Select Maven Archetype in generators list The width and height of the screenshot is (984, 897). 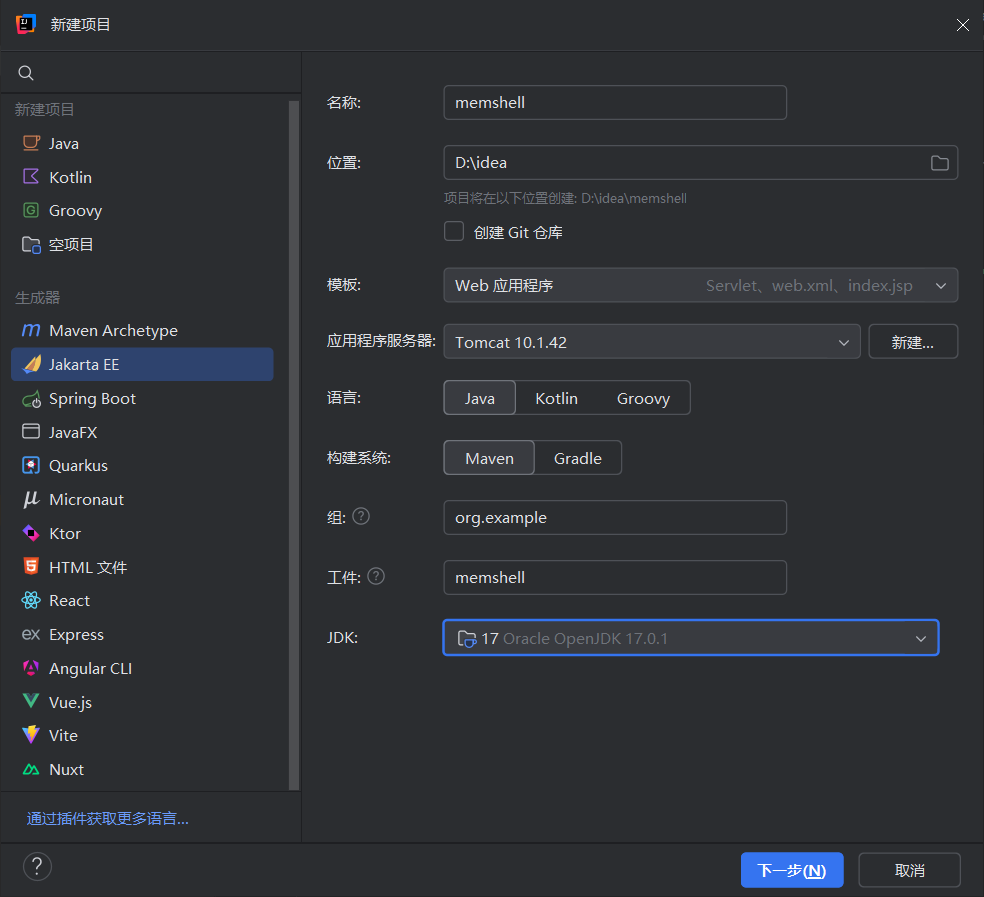point(113,331)
